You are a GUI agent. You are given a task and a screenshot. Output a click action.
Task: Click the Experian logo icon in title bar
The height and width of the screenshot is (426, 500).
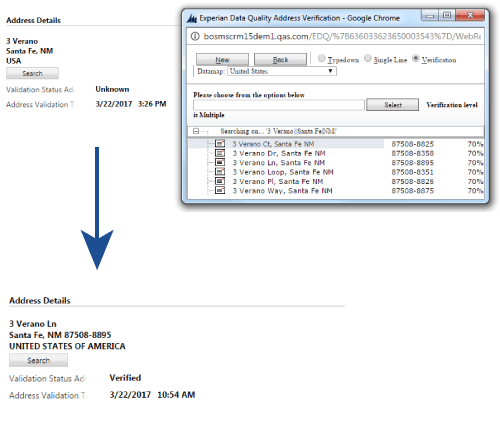[192, 18]
